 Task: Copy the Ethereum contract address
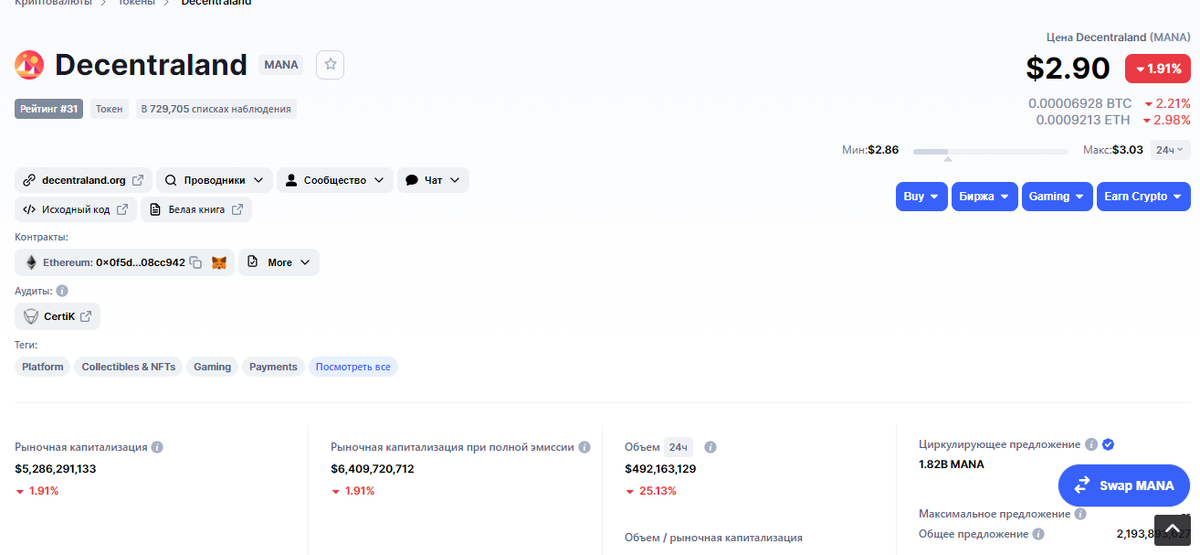[x=196, y=262]
